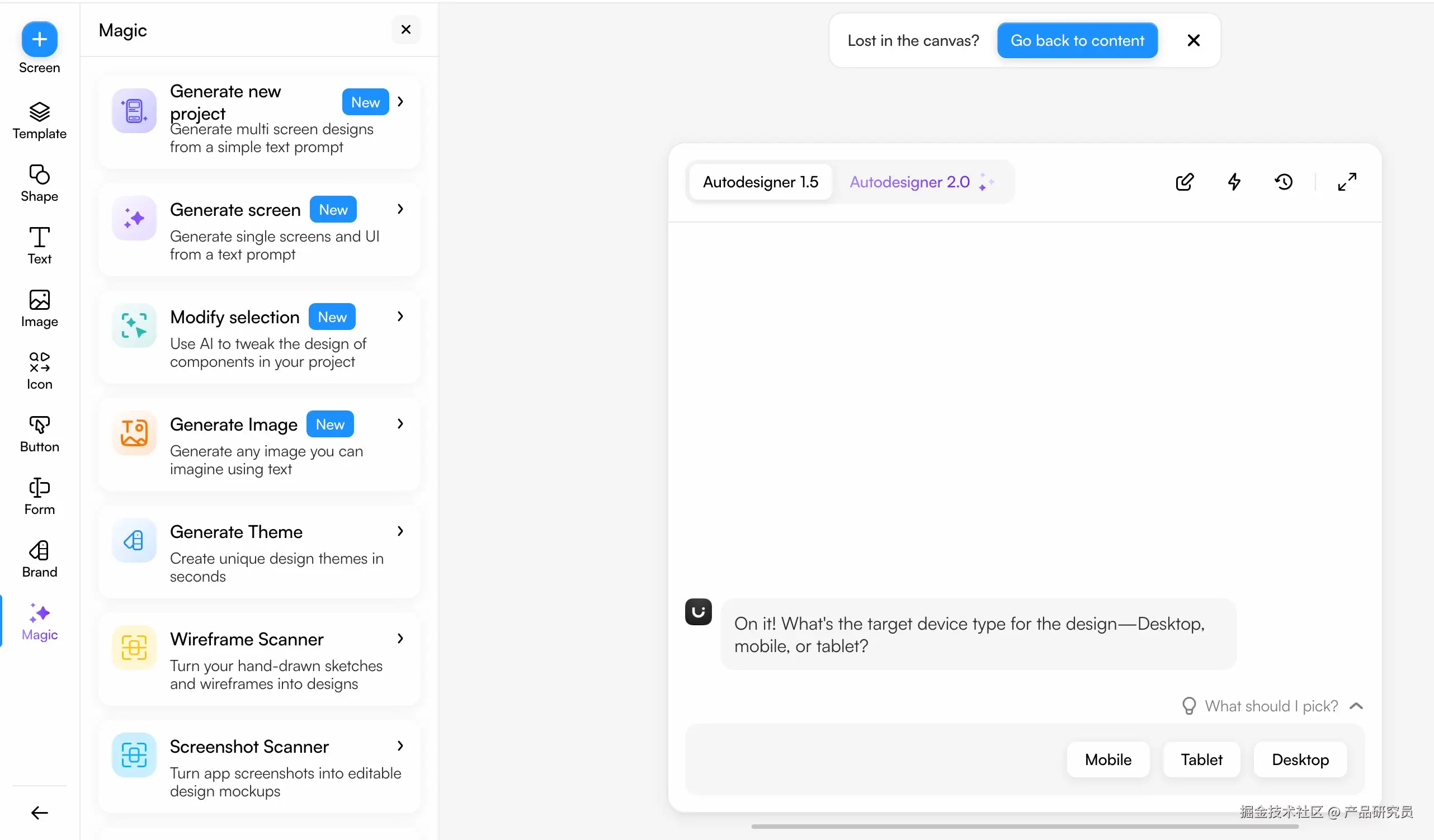Open chat history clock icon
Image resolution: width=1434 pixels, height=840 pixels.
point(1283,182)
